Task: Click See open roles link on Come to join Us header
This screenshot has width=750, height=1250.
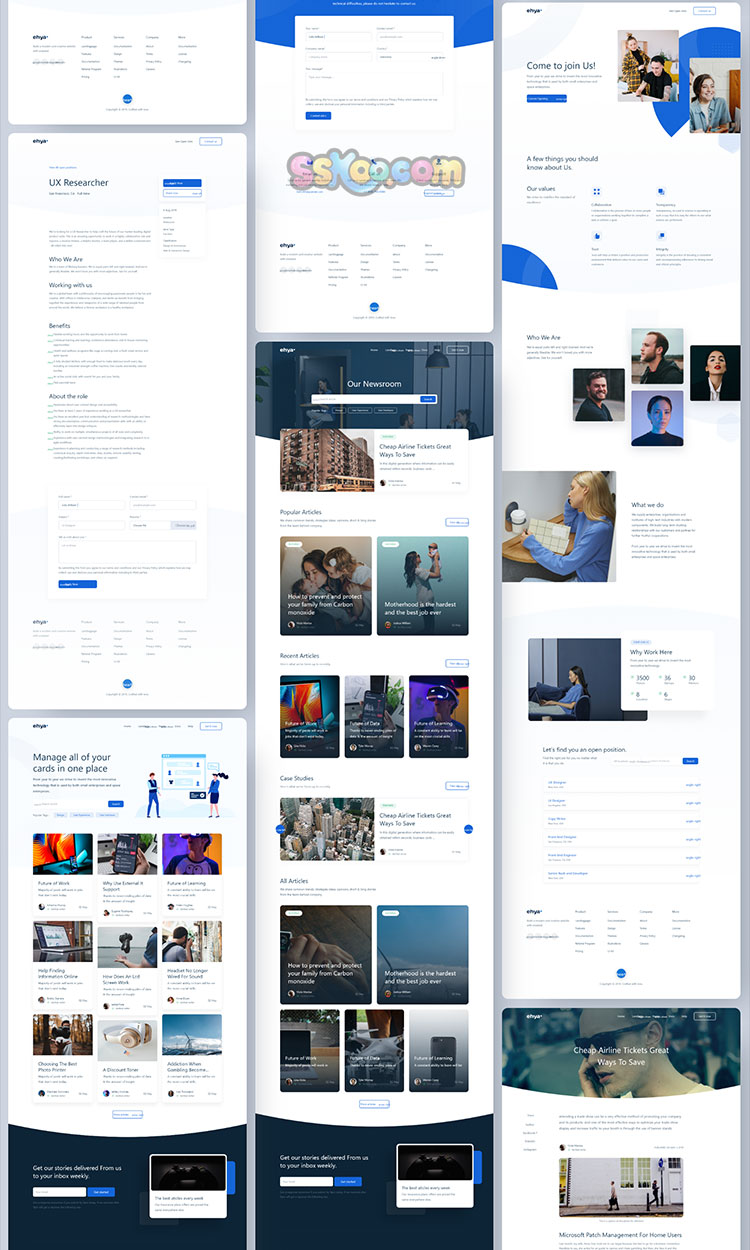Action: [x=678, y=11]
